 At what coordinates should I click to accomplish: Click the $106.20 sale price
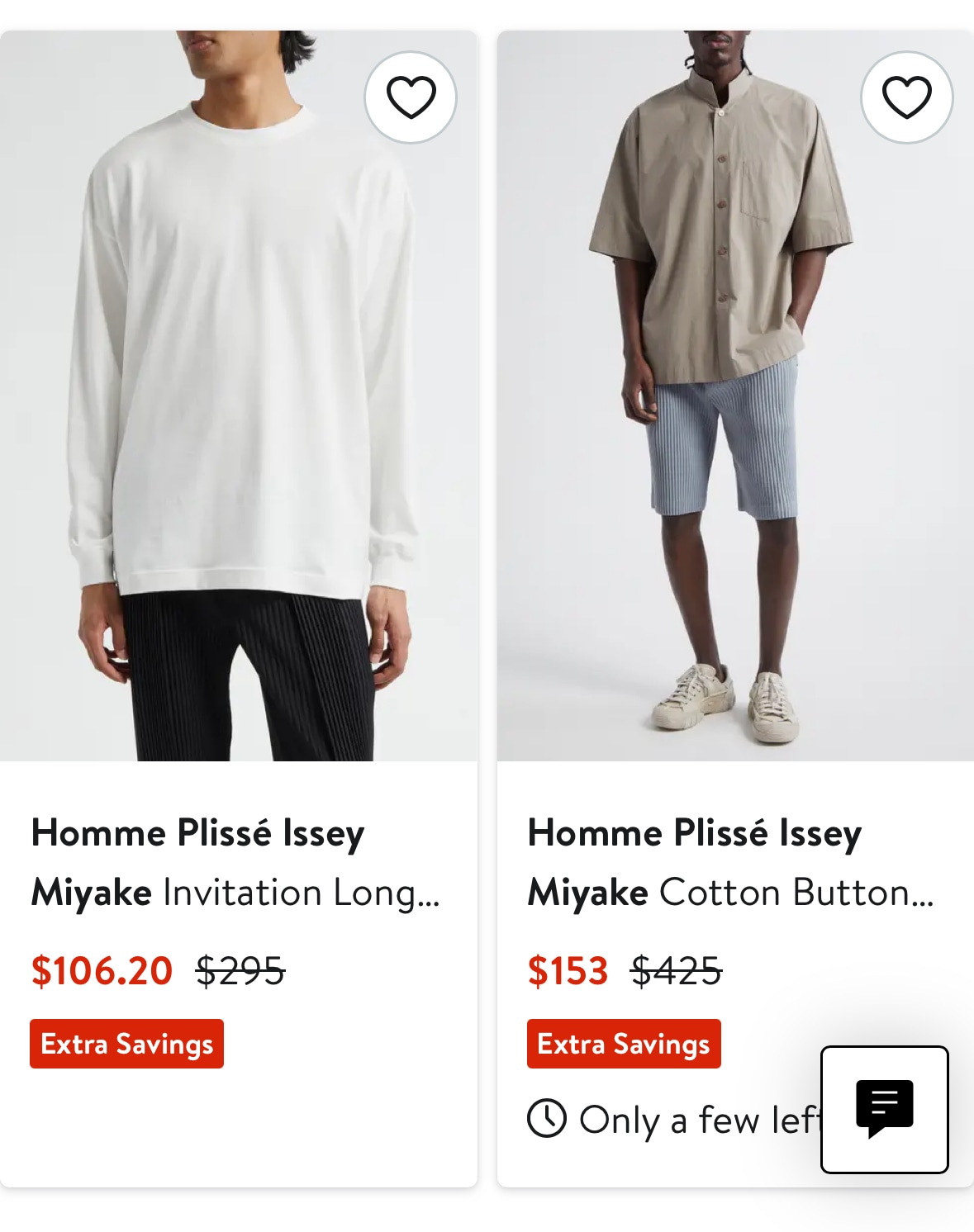[x=102, y=971]
